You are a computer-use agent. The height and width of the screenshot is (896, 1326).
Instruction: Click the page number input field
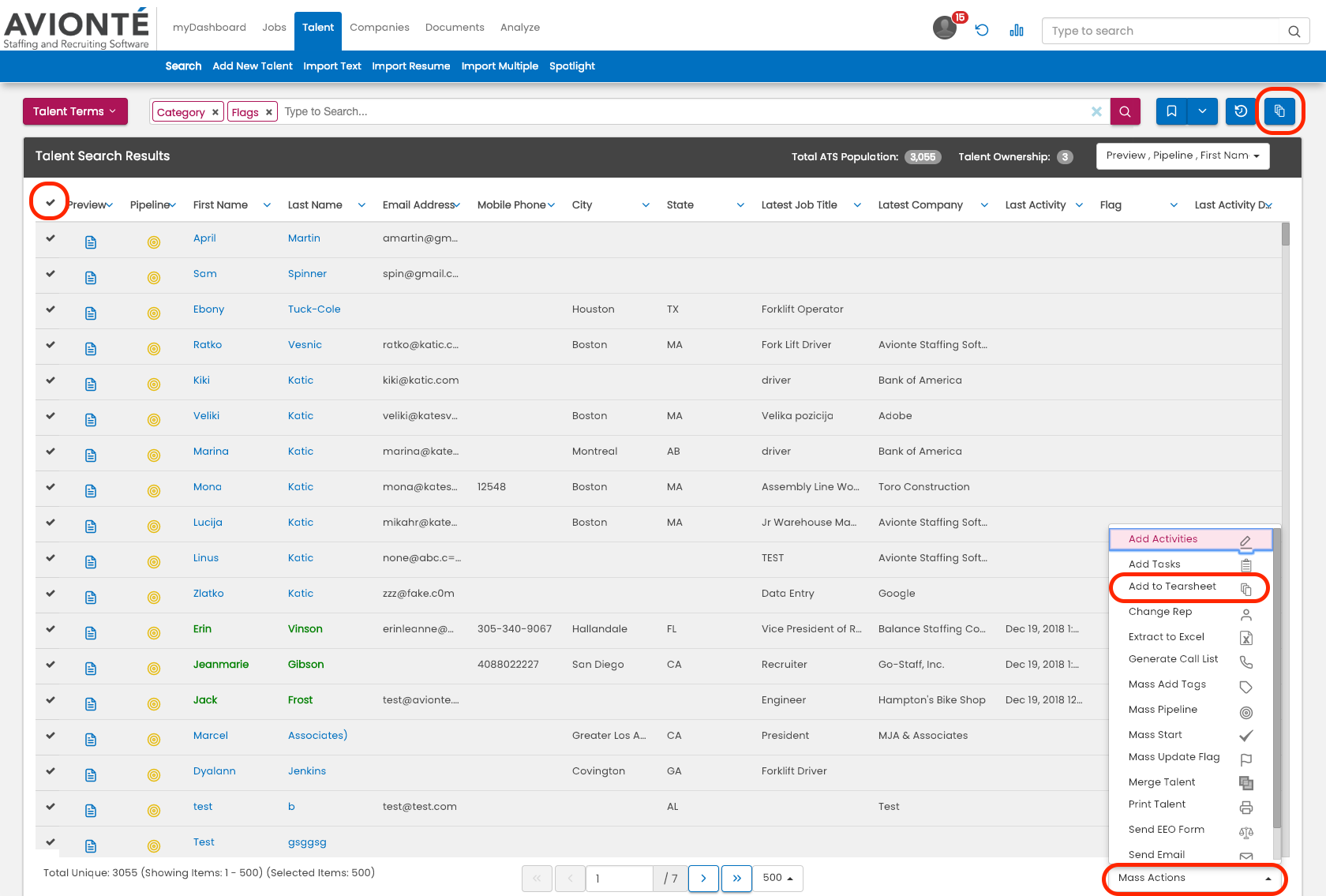coord(620,878)
